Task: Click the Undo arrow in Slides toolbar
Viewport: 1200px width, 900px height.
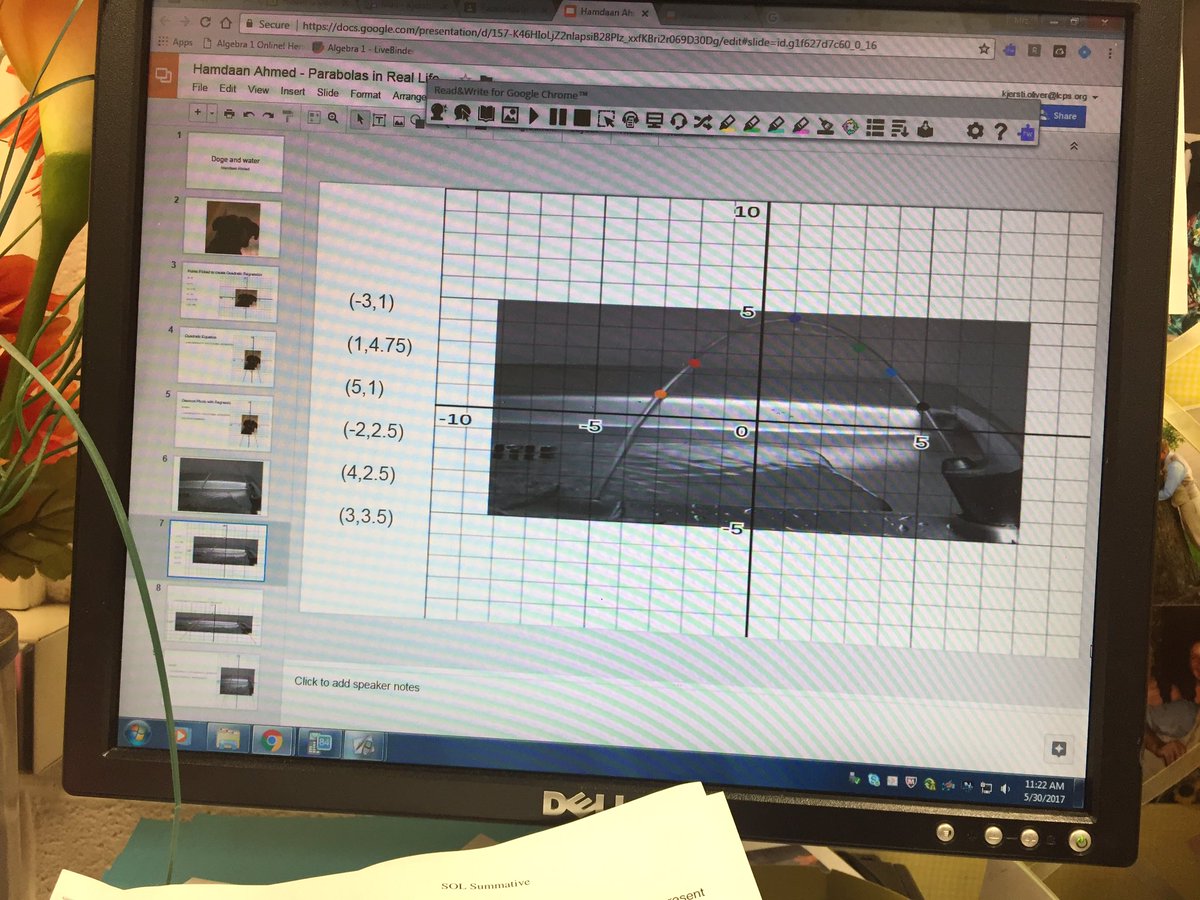Action: [249, 115]
